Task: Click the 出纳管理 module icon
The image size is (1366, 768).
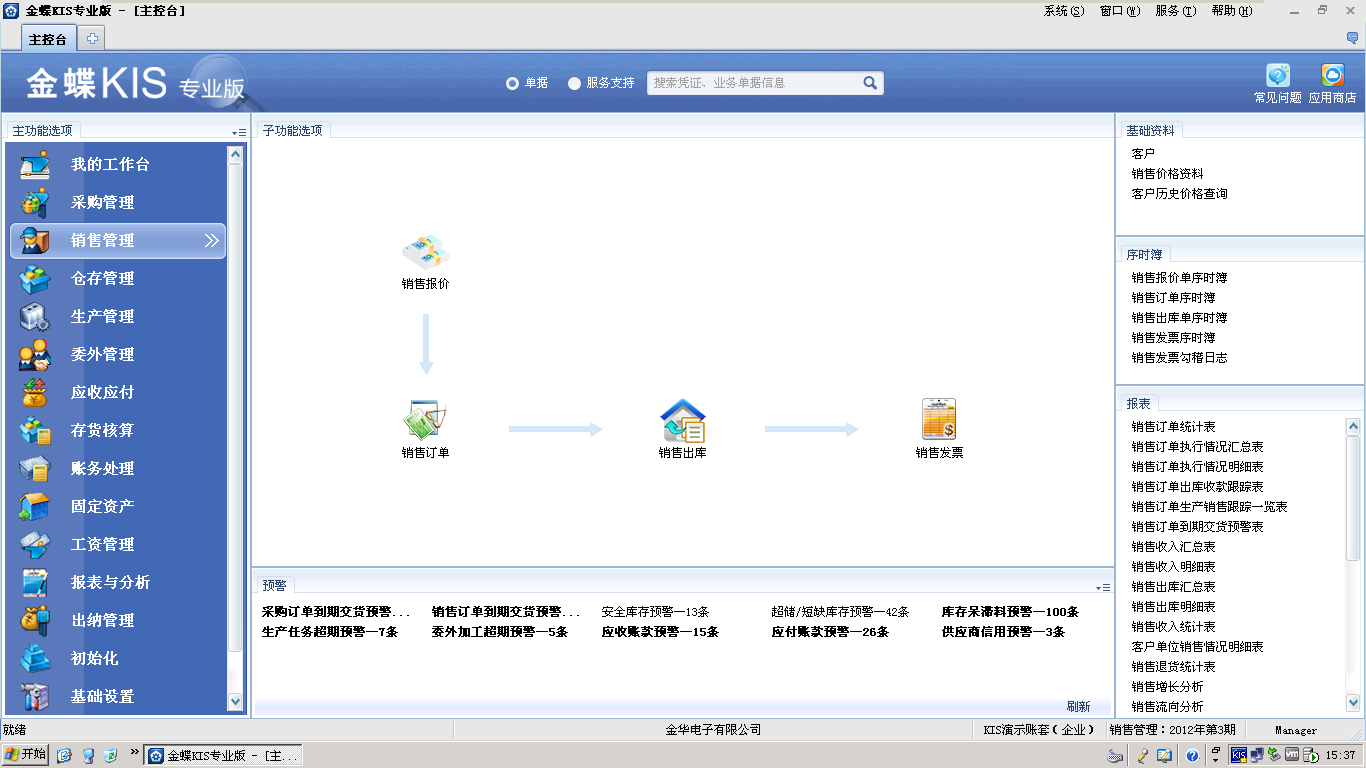Action: (35, 620)
